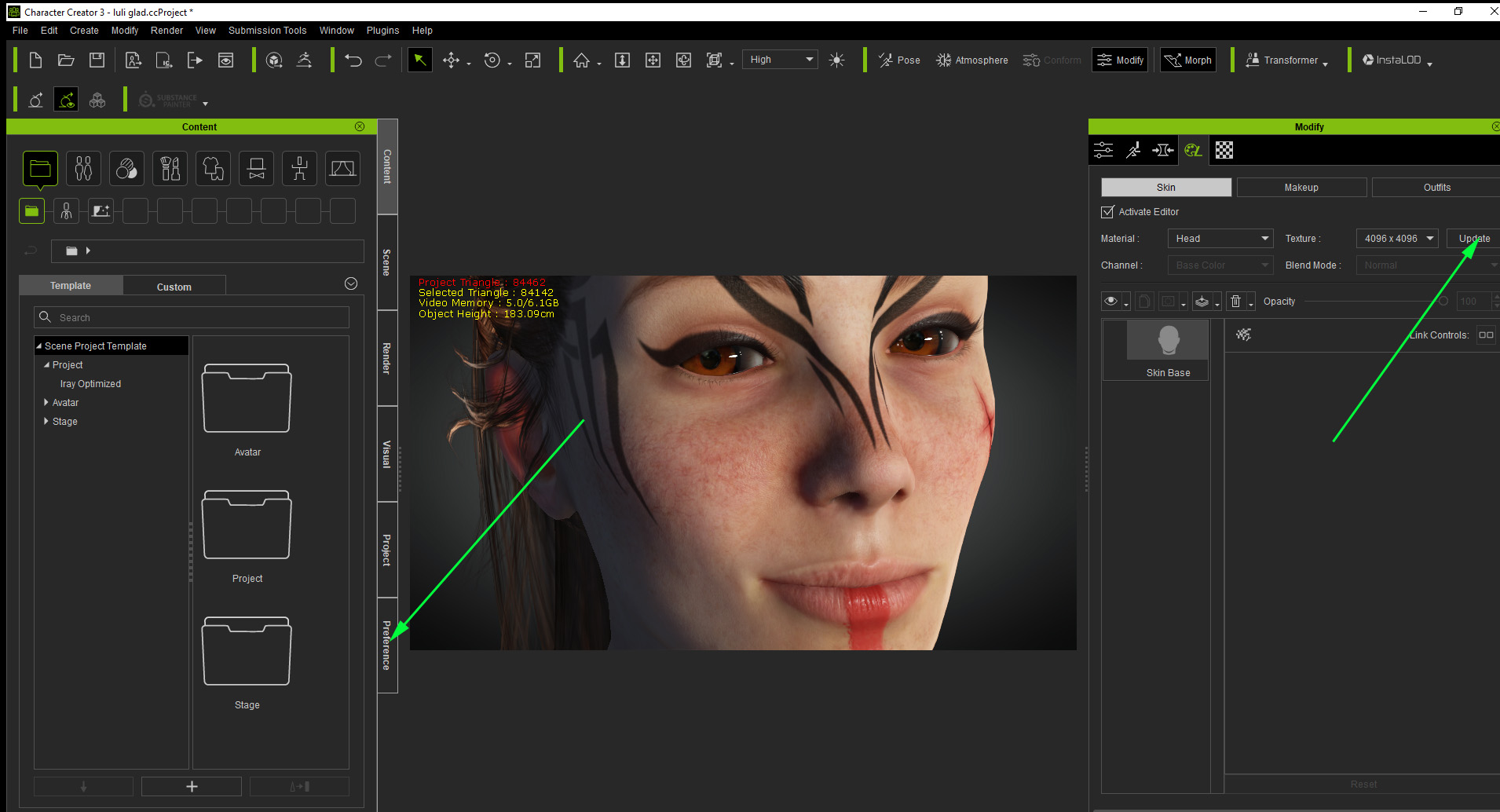
Task: Collapse the Project tree node
Action: pos(46,365)
